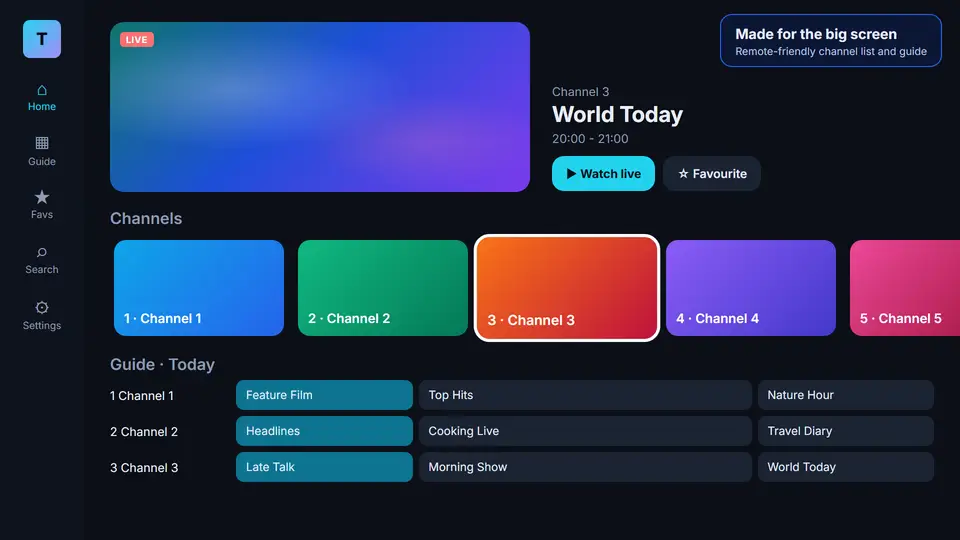Viewport: 960px width, 540px height.
Task: Open Settings gear in sidebar
Action: [x=42, y=315]
